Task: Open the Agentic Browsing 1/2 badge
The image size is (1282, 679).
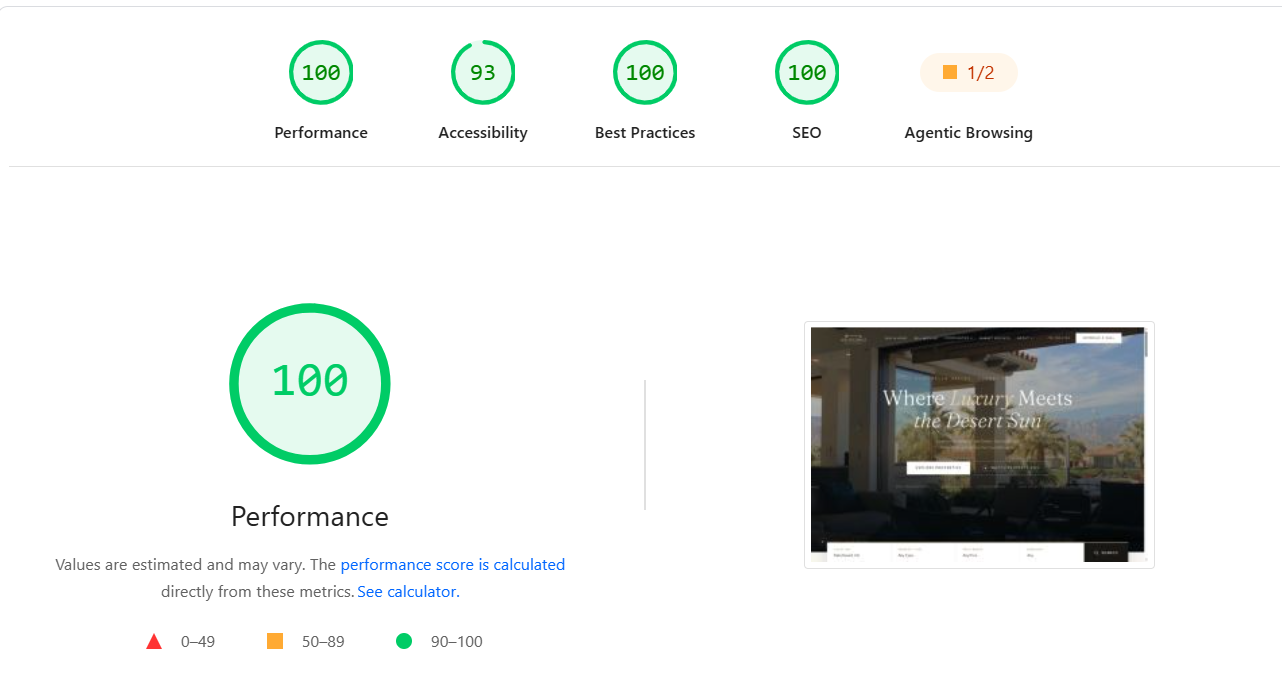Action: (x=969, y=72)
